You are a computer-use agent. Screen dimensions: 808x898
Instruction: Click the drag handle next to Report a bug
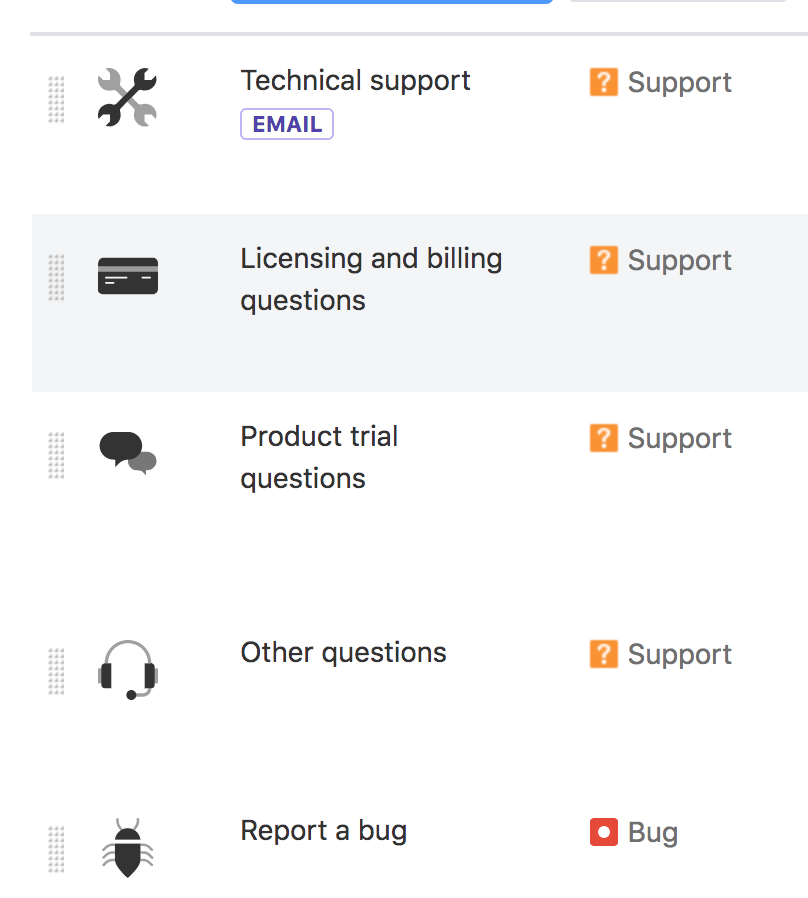click(x=56, y=849)
